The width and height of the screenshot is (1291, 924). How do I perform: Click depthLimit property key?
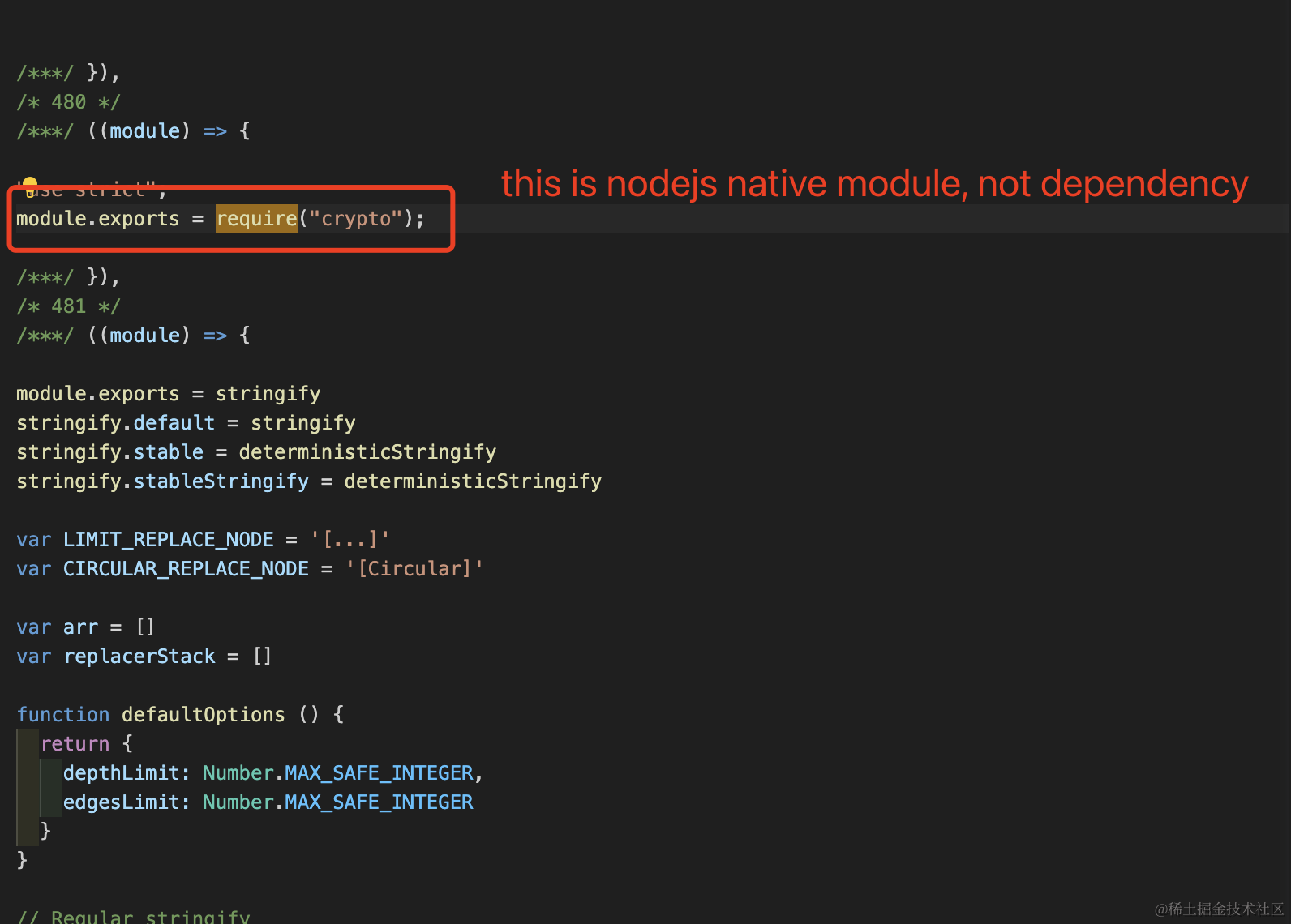pyautogui.click(x=122, y=773)
